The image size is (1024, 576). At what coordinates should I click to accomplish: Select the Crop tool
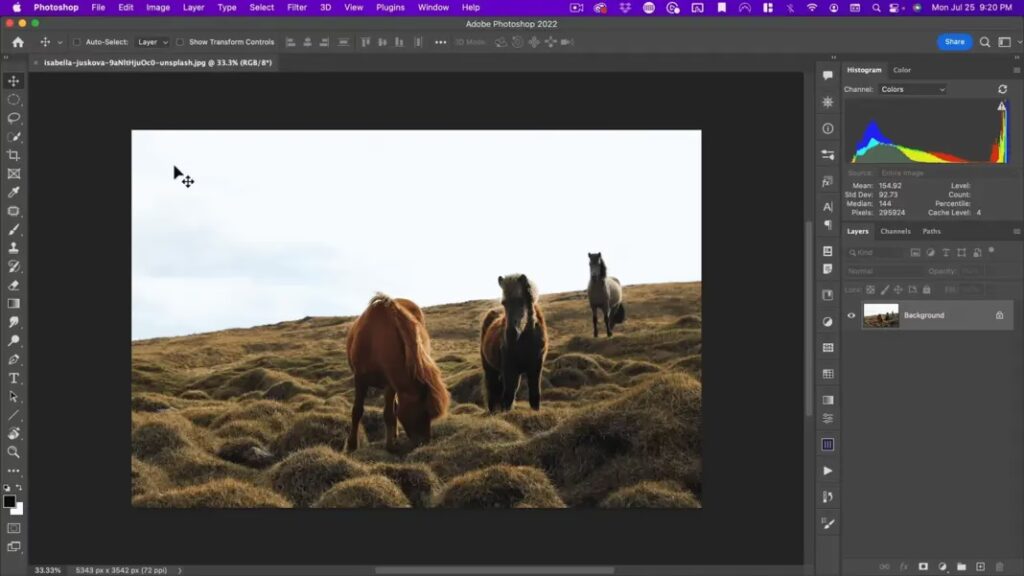point(14,155)
